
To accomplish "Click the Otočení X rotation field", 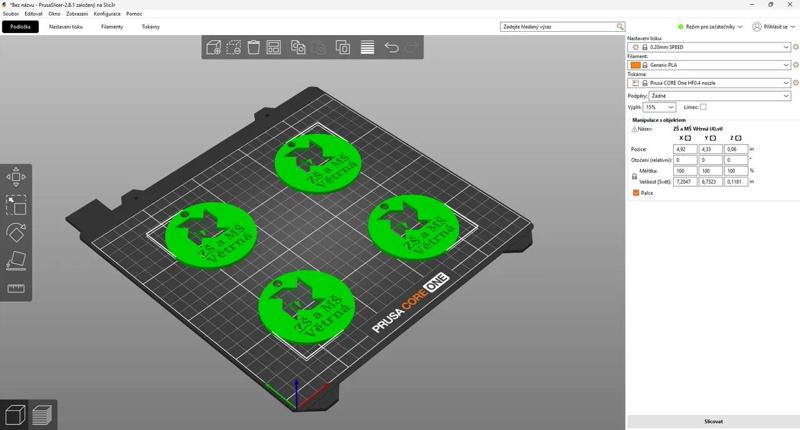I will click(685, 160).
